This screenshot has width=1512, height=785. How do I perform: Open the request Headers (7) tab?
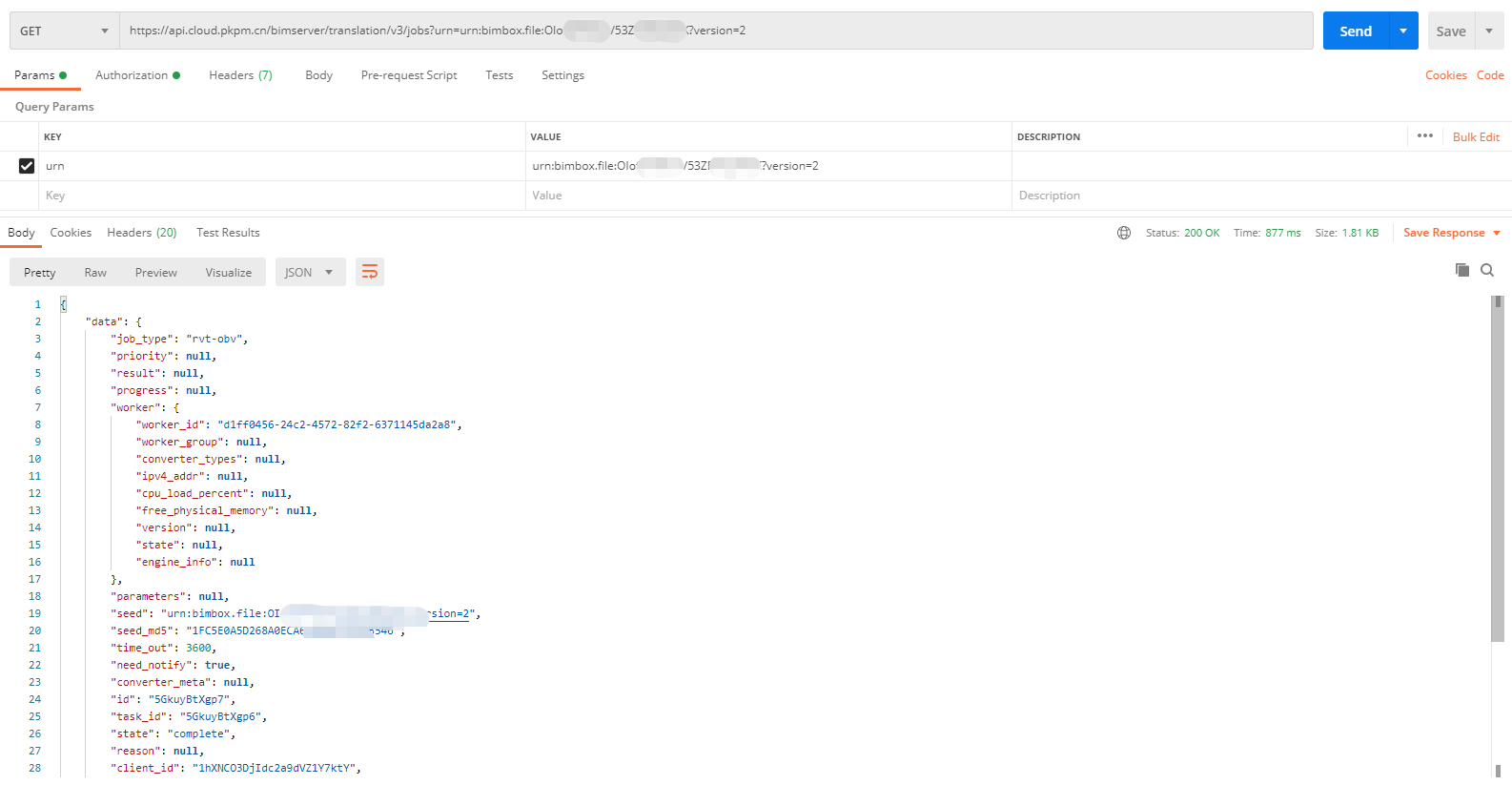[240, 75]
